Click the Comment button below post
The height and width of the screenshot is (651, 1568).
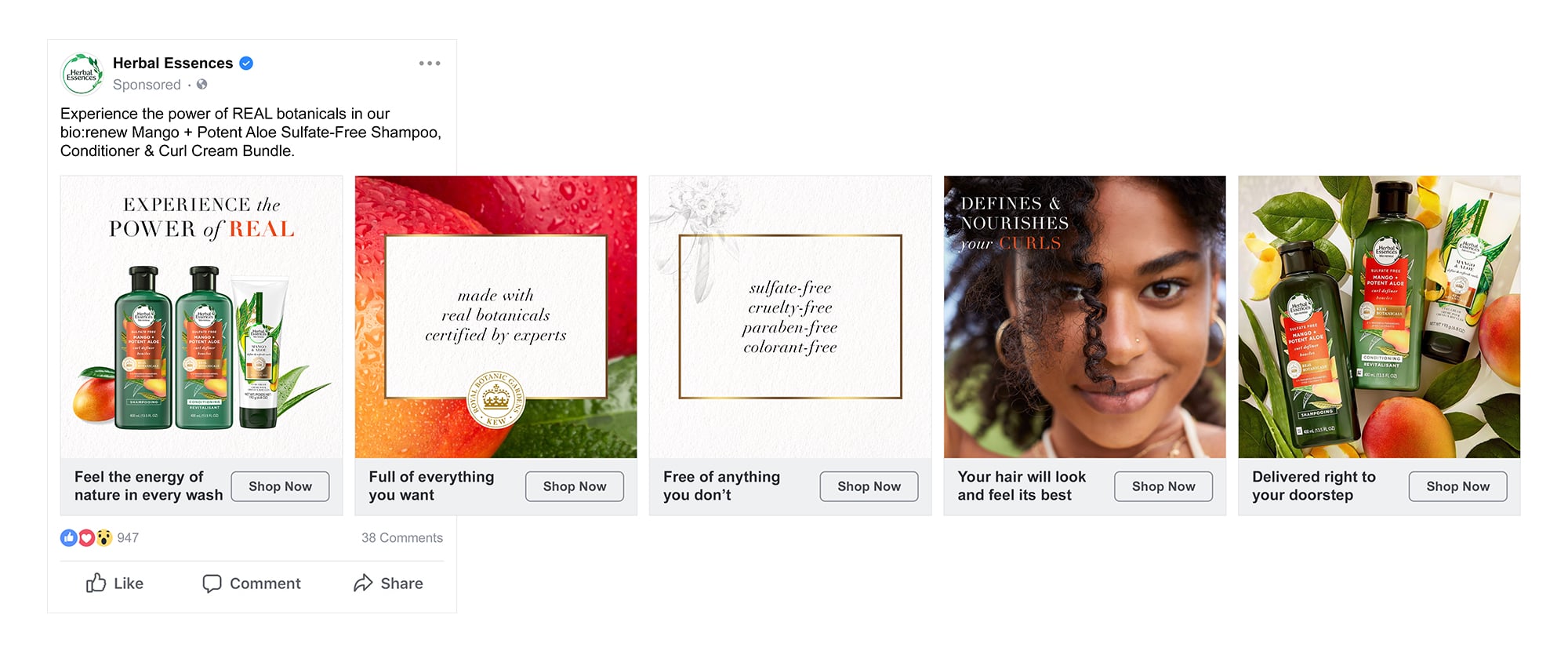click(252, 583)
